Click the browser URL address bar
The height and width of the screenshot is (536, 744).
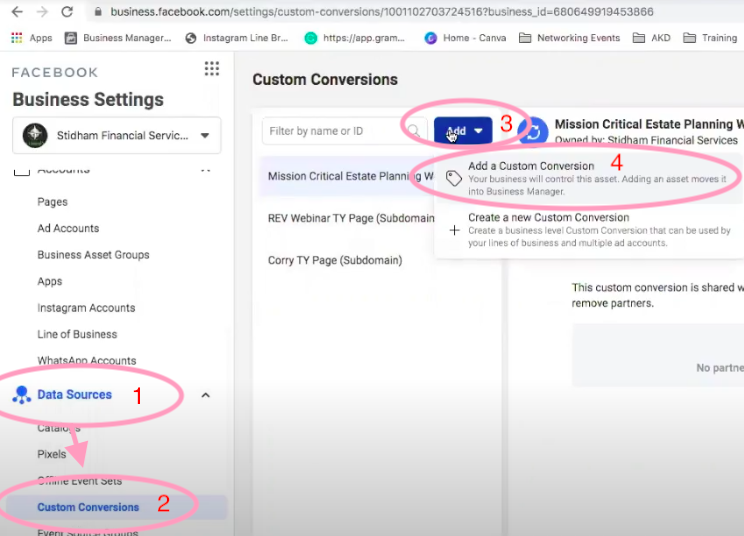(382, 12)
